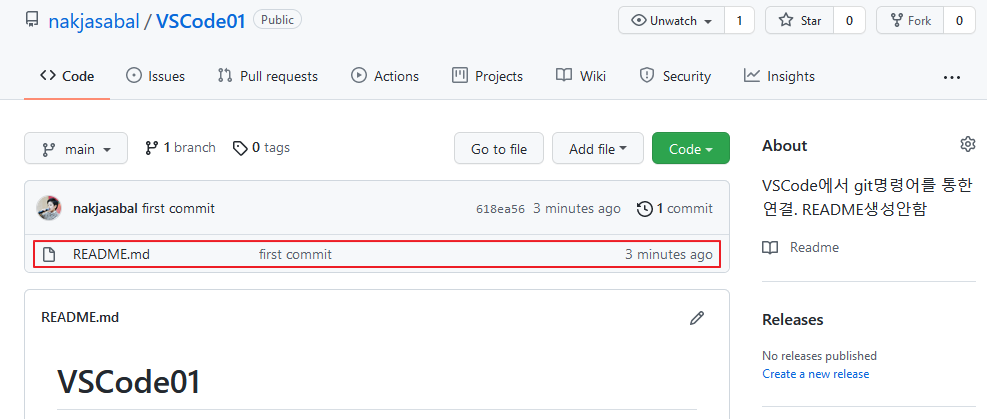
Task: View the 0 tags link
Action: (x=261, y=148)
